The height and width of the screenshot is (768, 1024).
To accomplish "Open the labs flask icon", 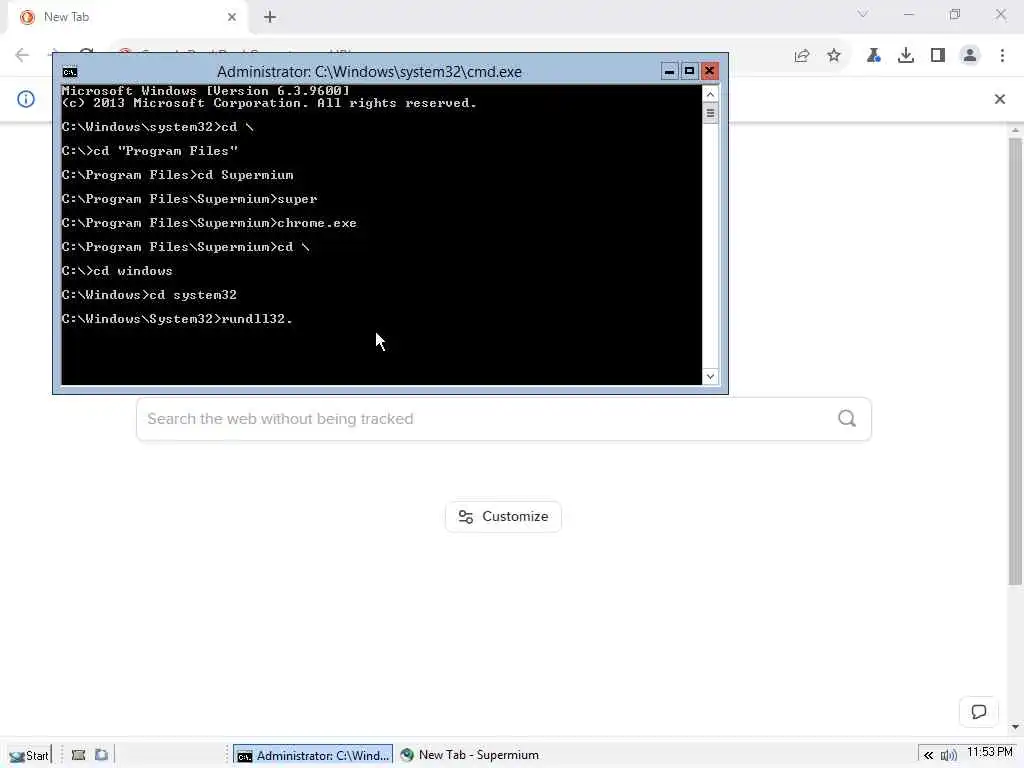I will click(873, 56).
